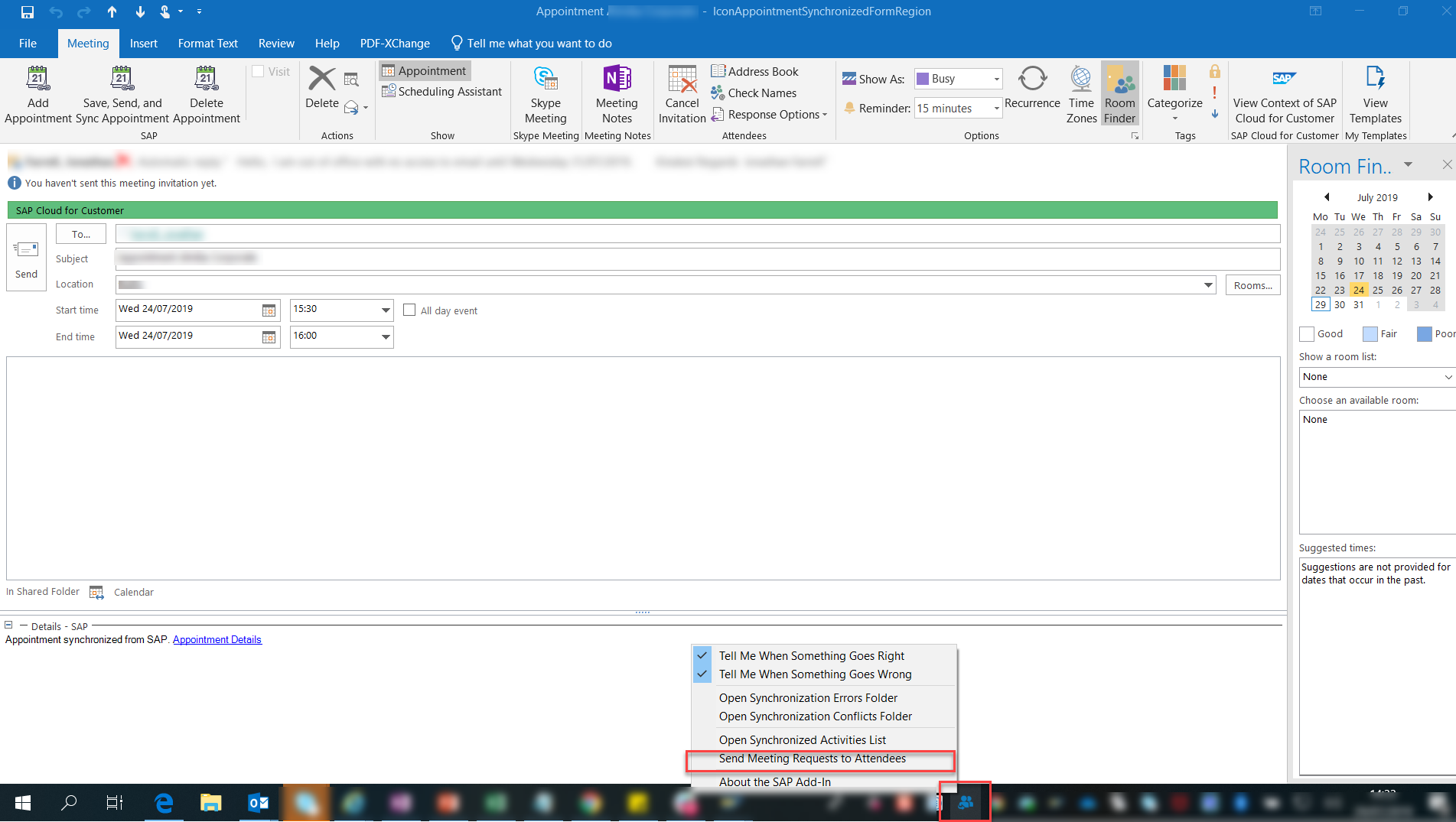Go to next month in Room Finder calendar
The height and width of the screenshot is (822, 1456).
coord(1430,197)
